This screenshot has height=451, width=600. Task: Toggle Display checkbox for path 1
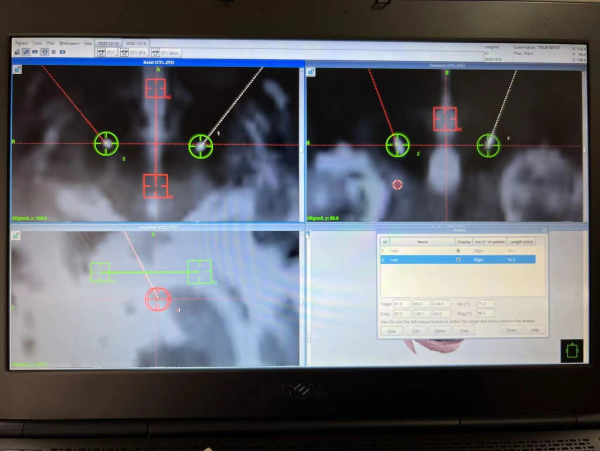[x=458, y=250]
